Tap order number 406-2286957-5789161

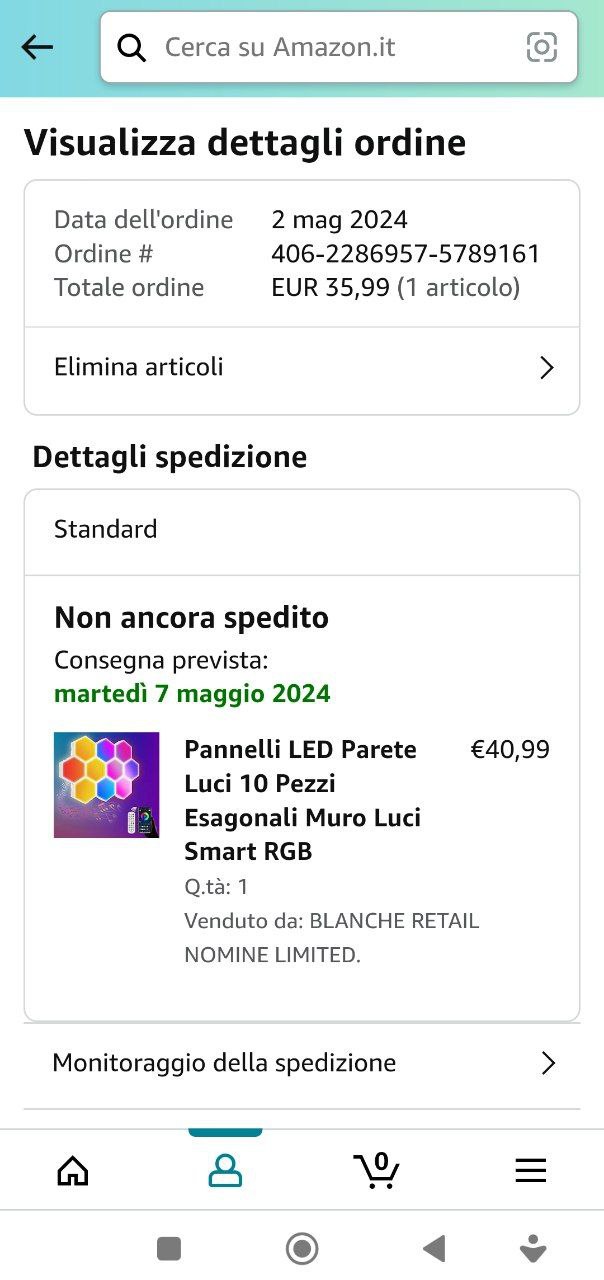[405, 254]
